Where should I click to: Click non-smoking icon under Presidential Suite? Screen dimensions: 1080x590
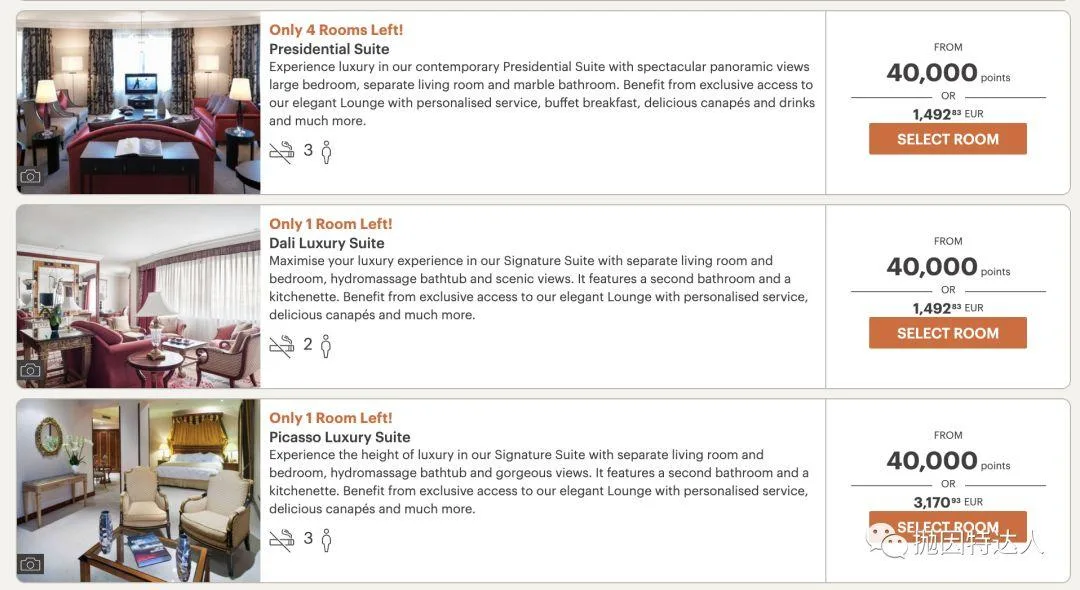(281, 152)
